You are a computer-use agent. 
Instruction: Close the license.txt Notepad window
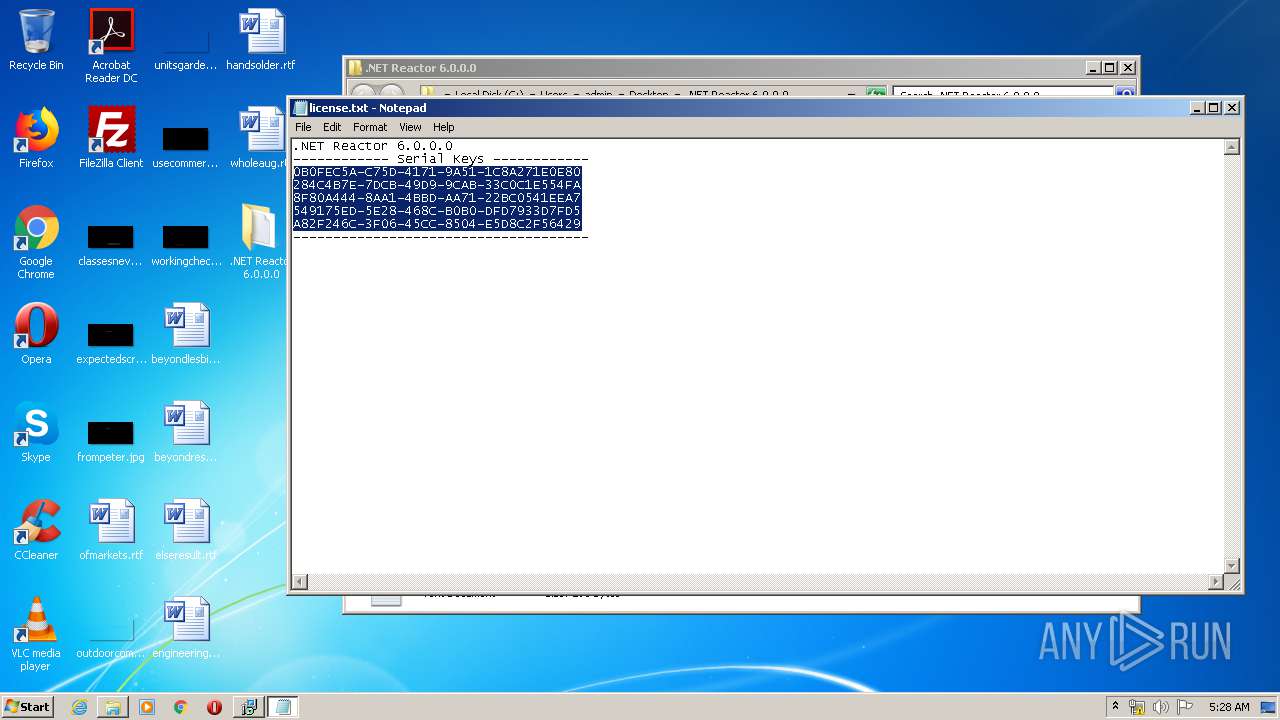(x=1232, y=108)
